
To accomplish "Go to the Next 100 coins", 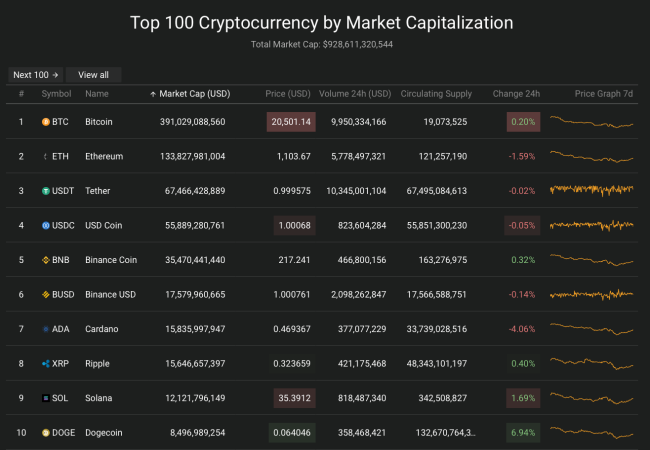I will tap(36, 75).
